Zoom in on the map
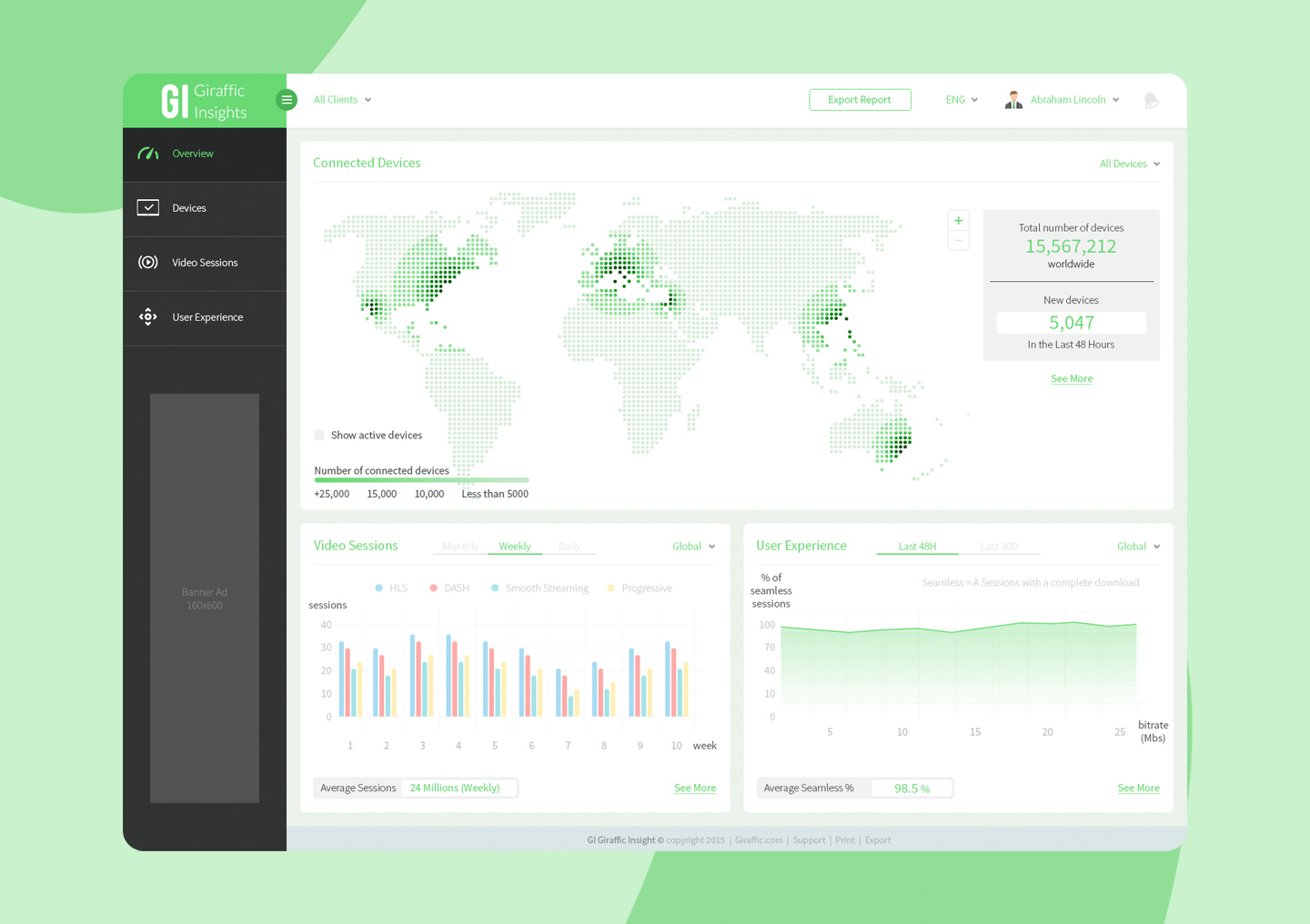Image resolution: width=1310 pixels, height=924 pixels. click(958, 221)
